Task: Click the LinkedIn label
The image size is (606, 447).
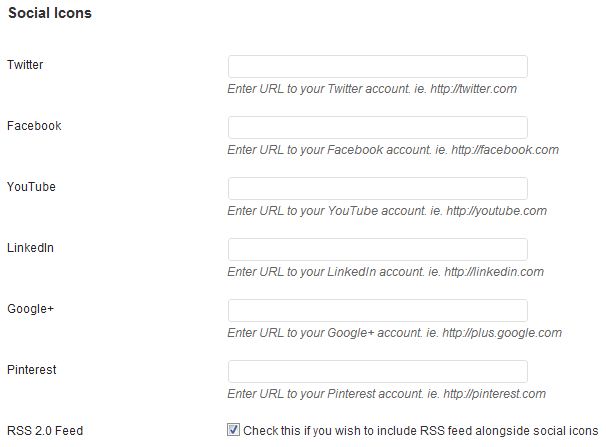Action: 30,247
